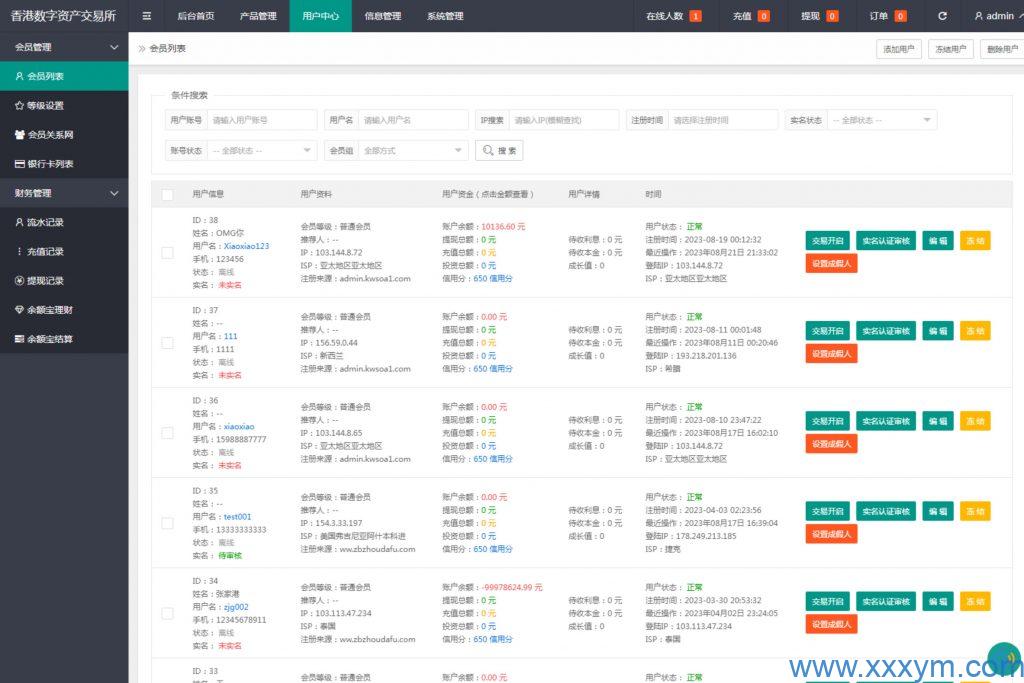This screenshot has height=683, width=1024.
Task: Click the refresh icon in top bar
Action: (942, 16)
